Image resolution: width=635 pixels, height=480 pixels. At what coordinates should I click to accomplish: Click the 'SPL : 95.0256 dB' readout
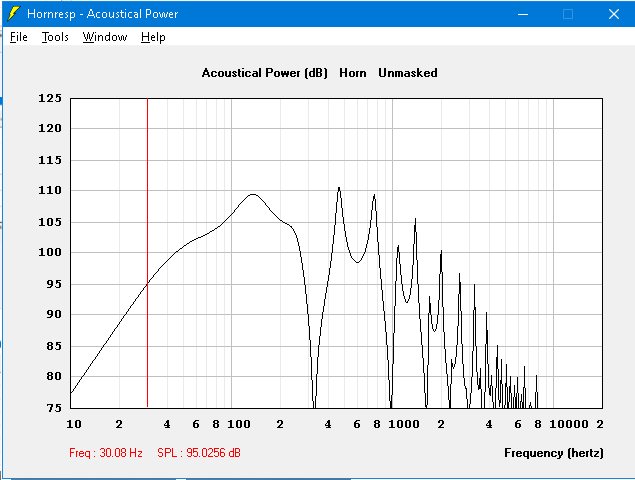point(199,452)
